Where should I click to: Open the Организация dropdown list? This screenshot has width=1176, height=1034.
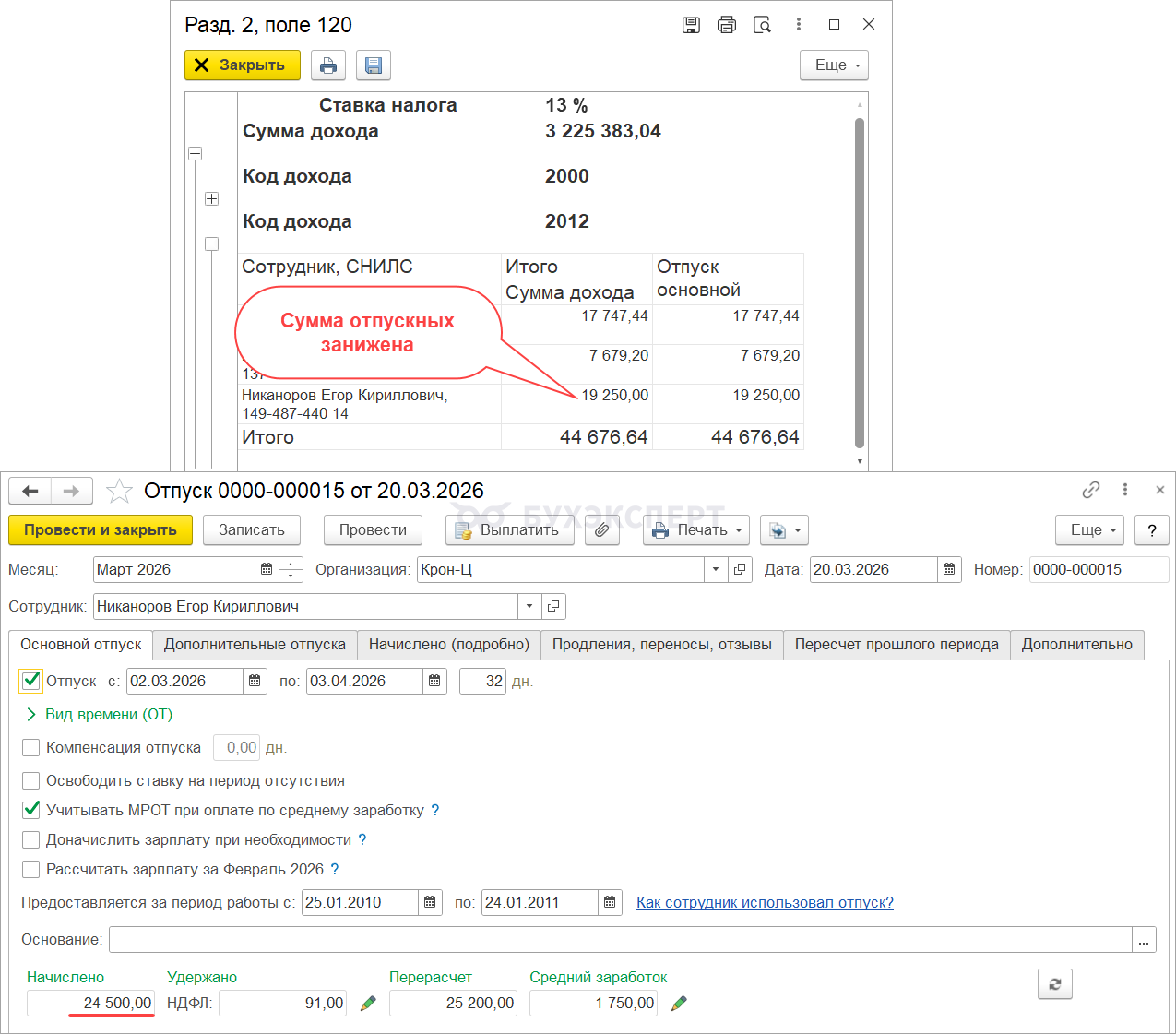(716, 570)
